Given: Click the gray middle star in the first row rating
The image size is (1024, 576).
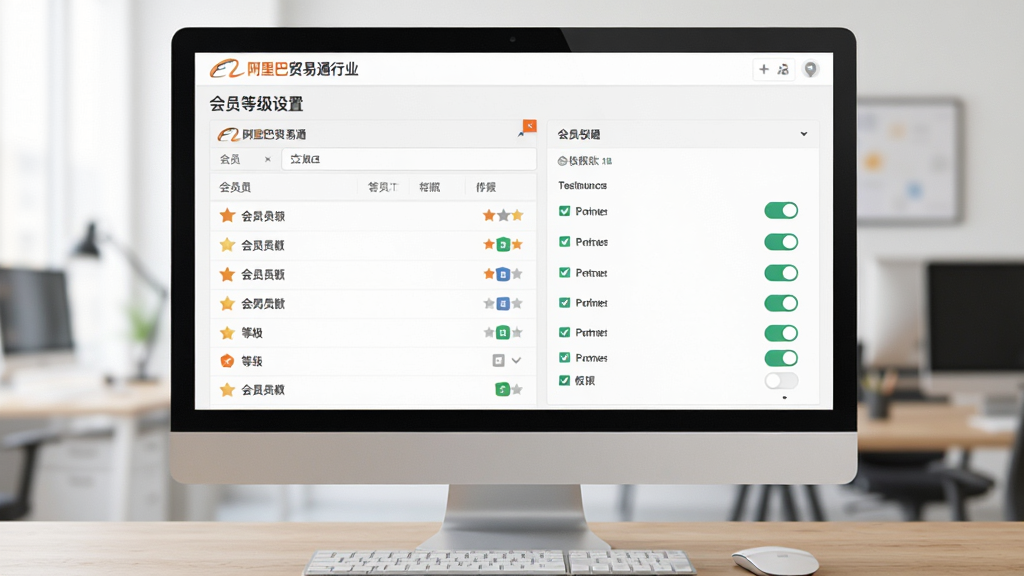Looking at the screenshot, I should tap(503, 215).
